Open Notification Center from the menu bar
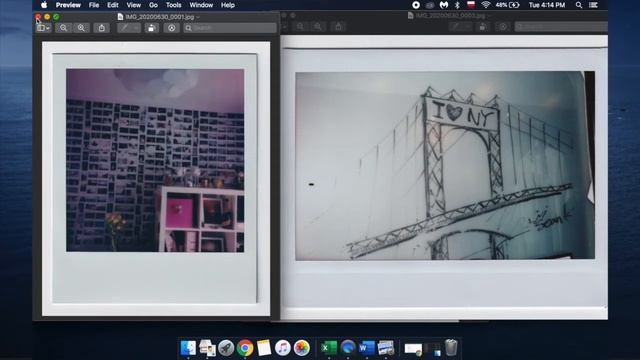 pyautogui.click(x=593, y=5)
